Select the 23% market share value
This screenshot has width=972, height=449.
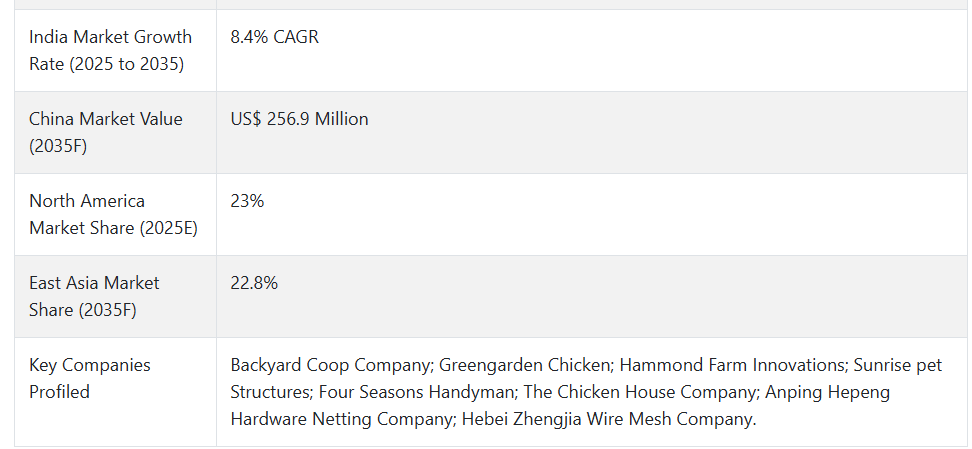click(247, 201)
